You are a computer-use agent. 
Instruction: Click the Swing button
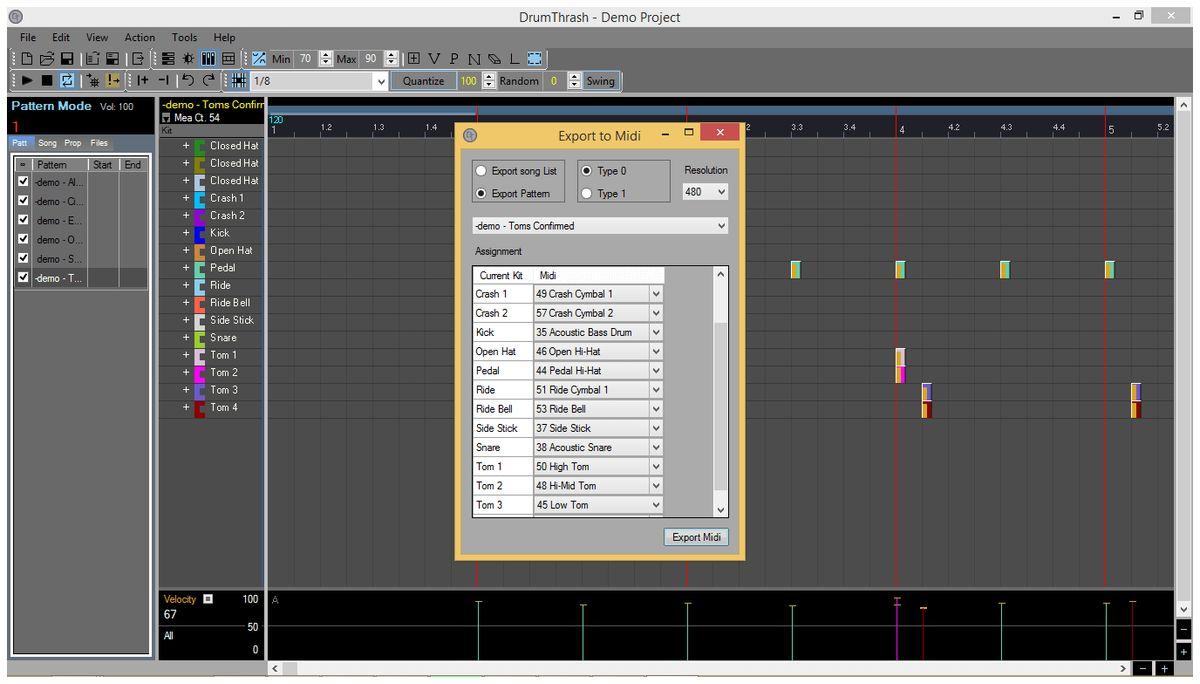point(600,81)
